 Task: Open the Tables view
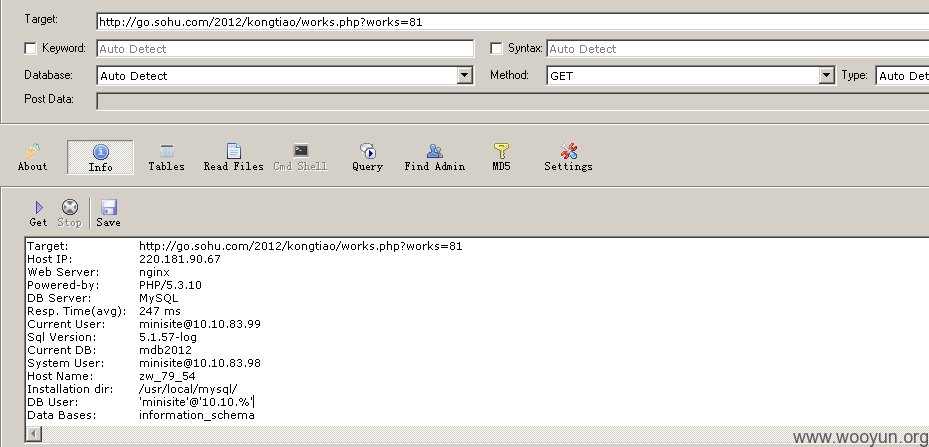166,158
